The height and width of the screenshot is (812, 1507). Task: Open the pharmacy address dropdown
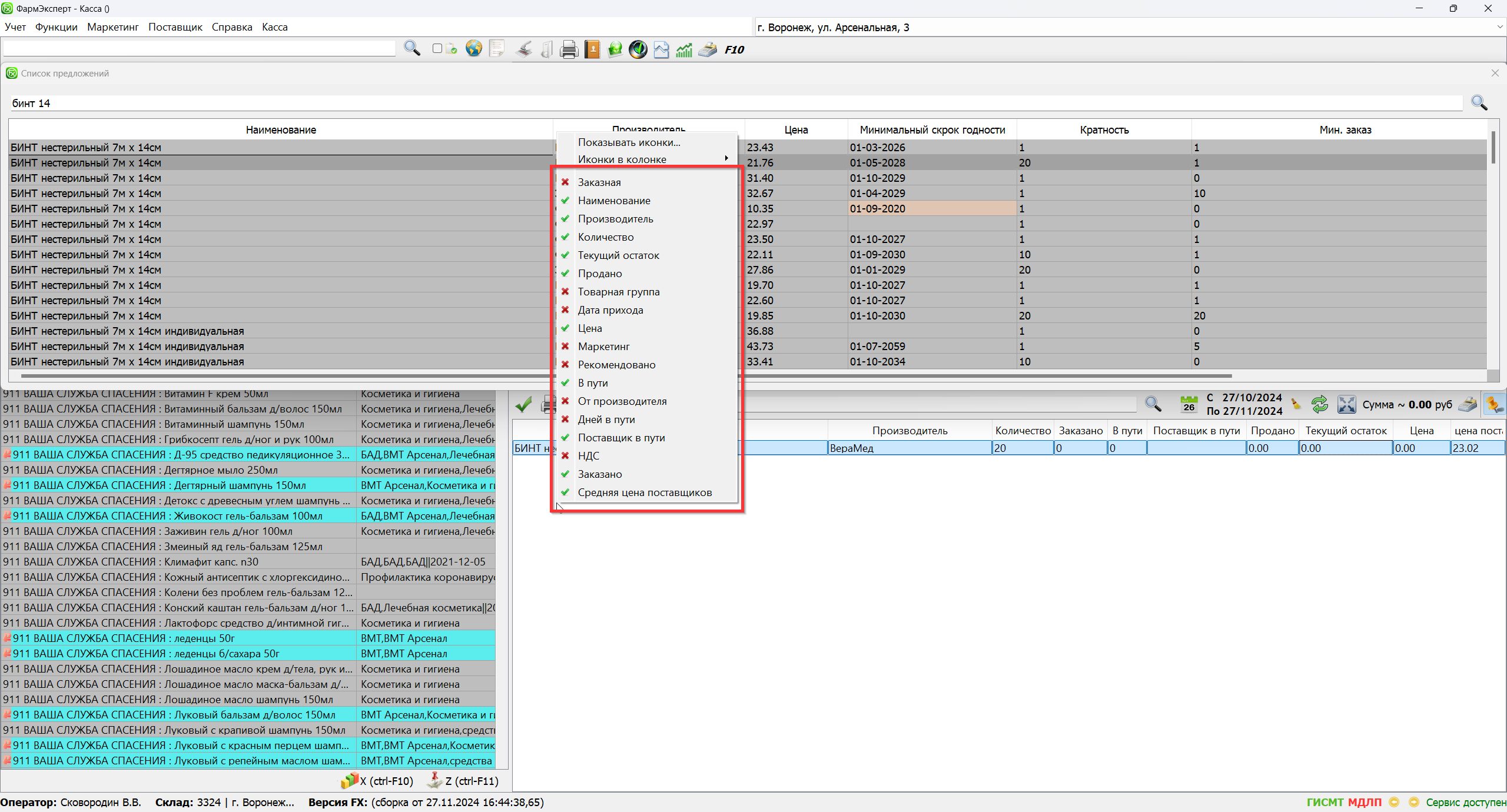coord(1499,27)
